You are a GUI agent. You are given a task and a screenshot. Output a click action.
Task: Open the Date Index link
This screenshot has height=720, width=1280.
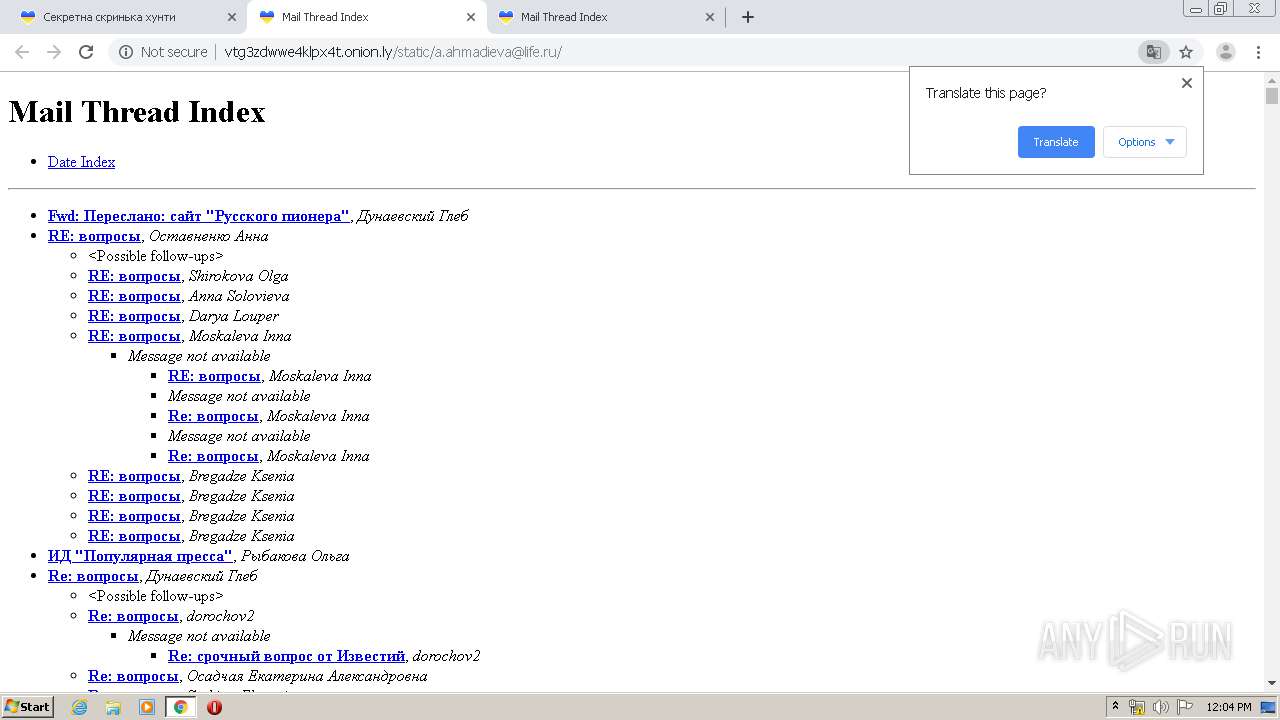click(x=81, y=162)
